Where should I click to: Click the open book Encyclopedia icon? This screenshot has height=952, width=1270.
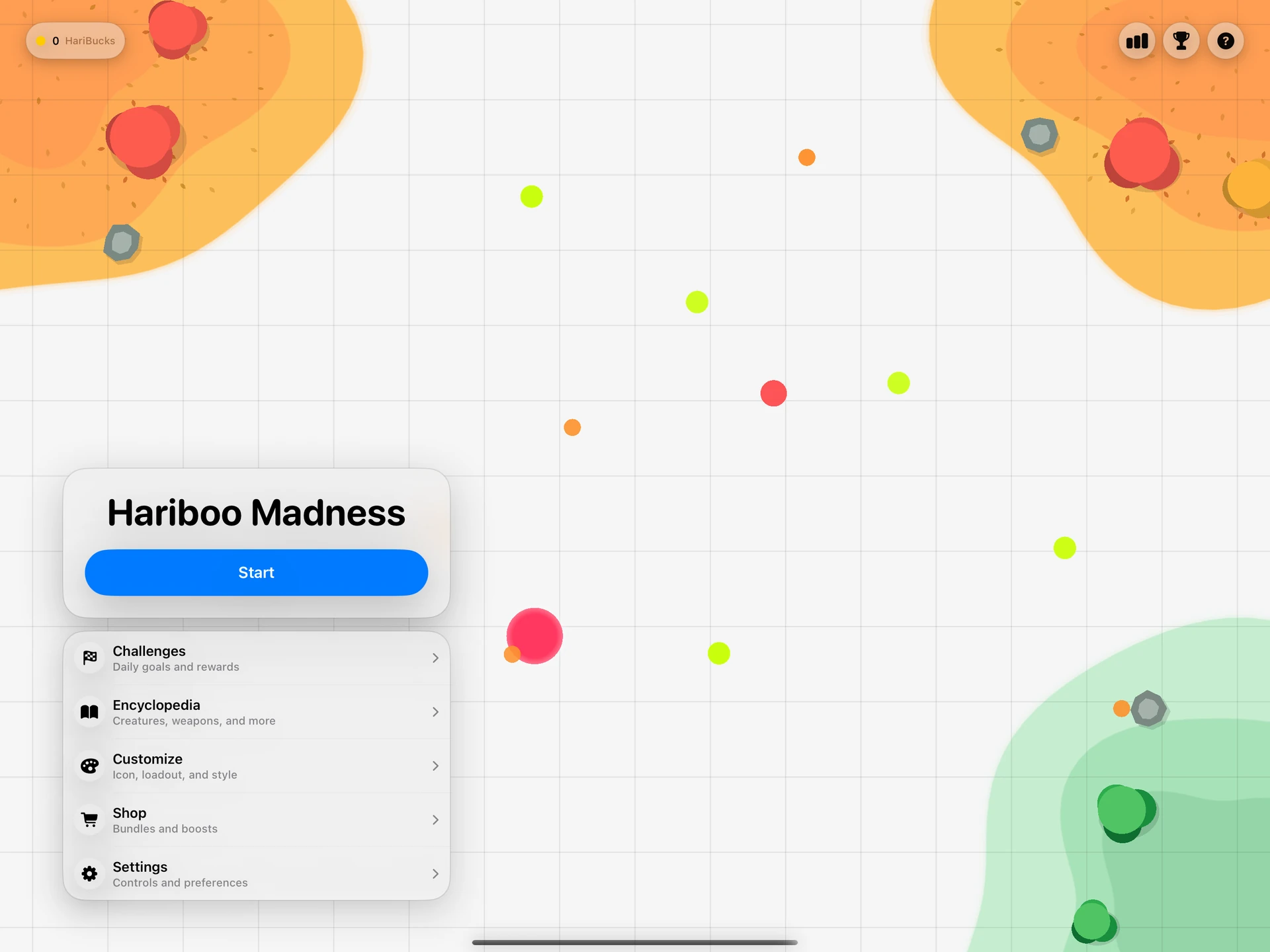click(x=90, y=712)
